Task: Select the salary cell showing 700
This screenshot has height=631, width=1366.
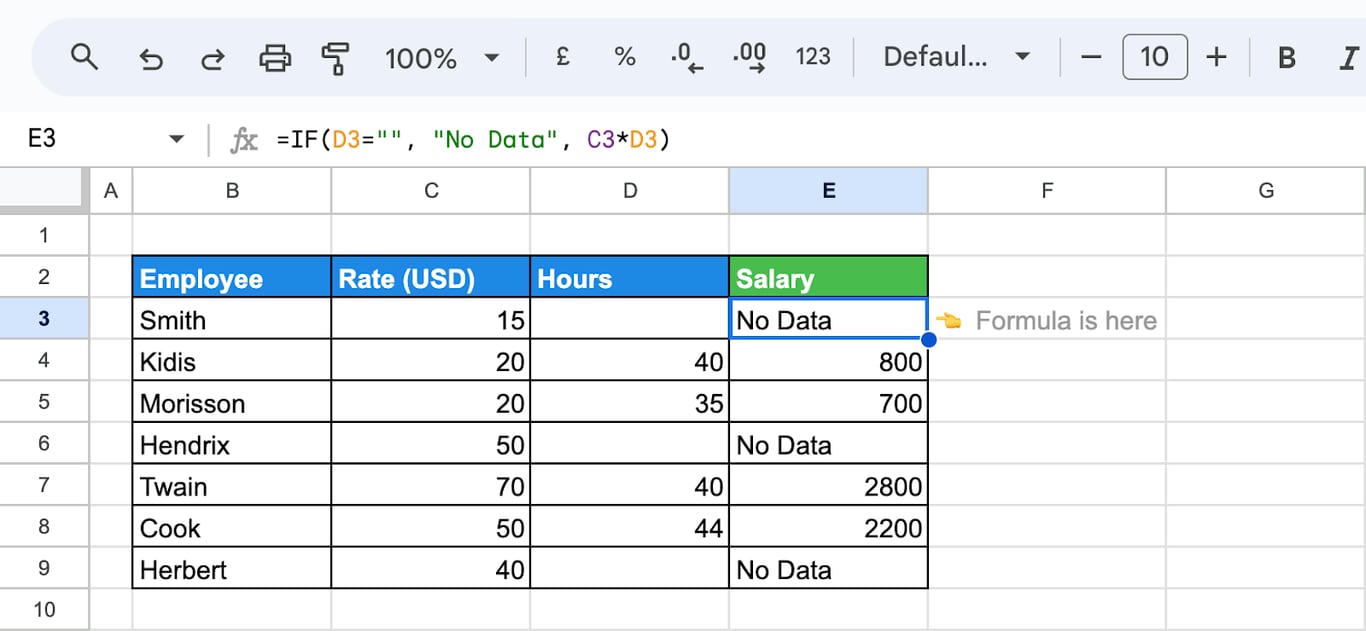Action: pos(829,402)
